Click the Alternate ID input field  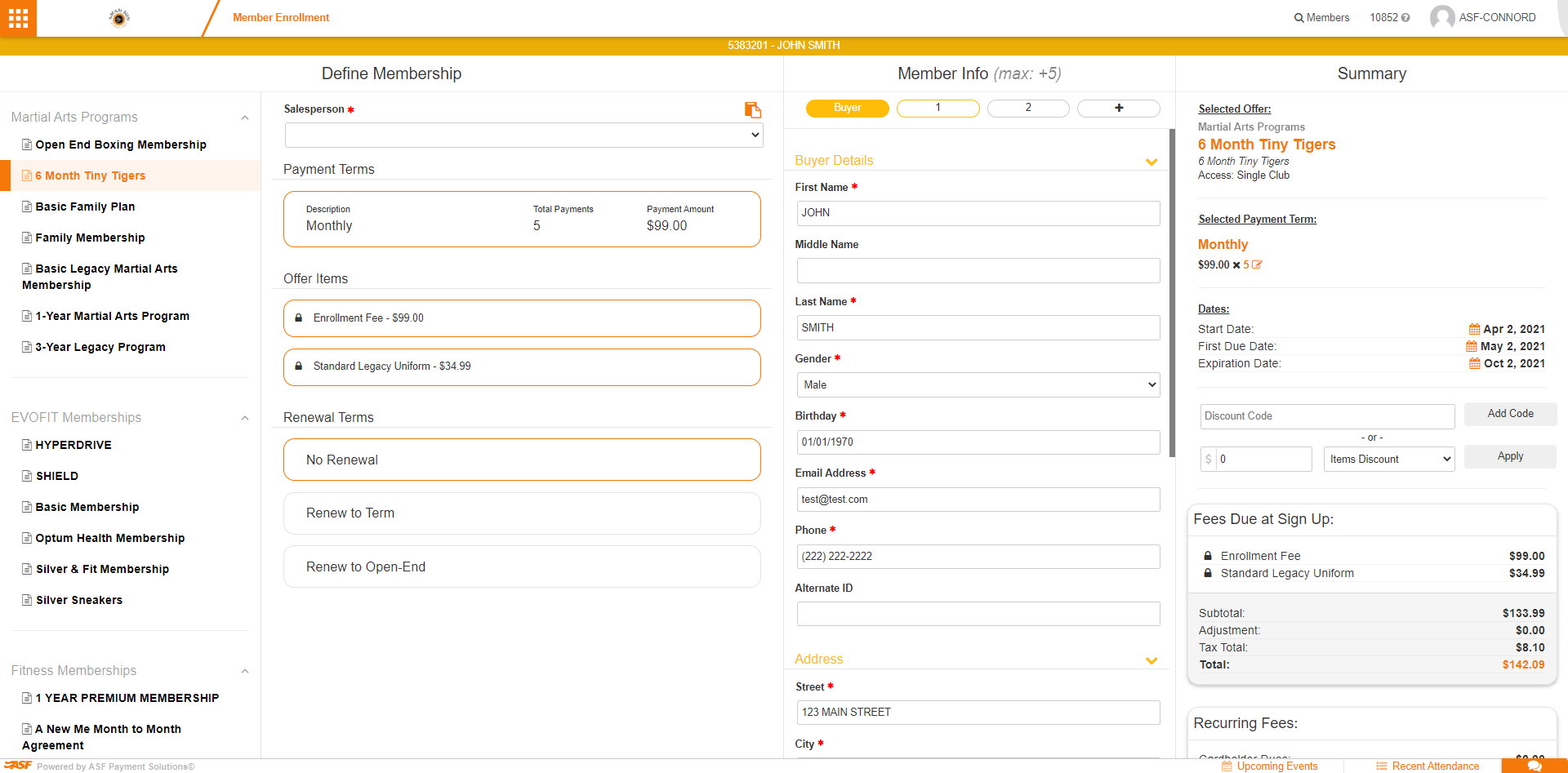(x=978, y=614)
